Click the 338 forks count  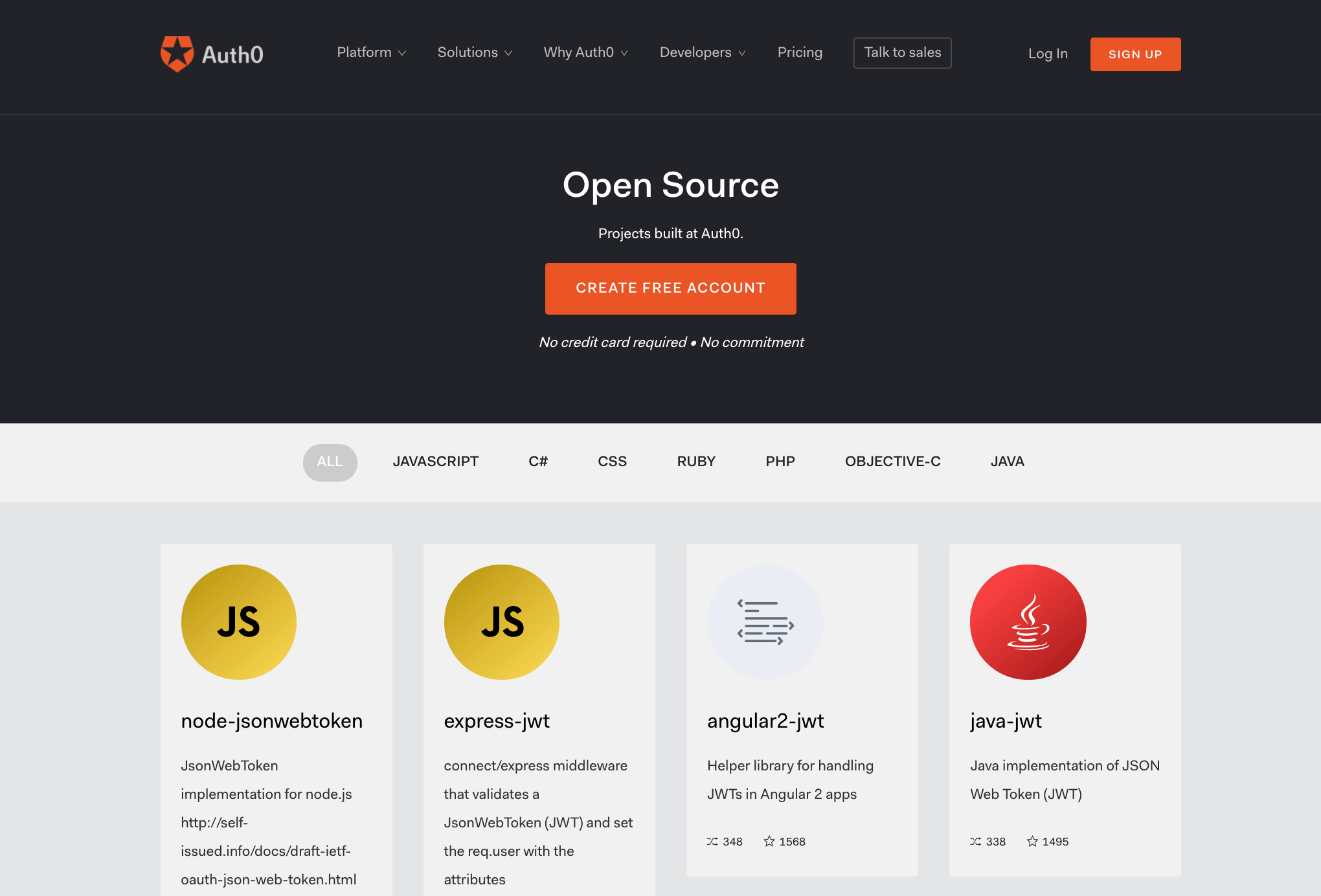click(995, 842)
